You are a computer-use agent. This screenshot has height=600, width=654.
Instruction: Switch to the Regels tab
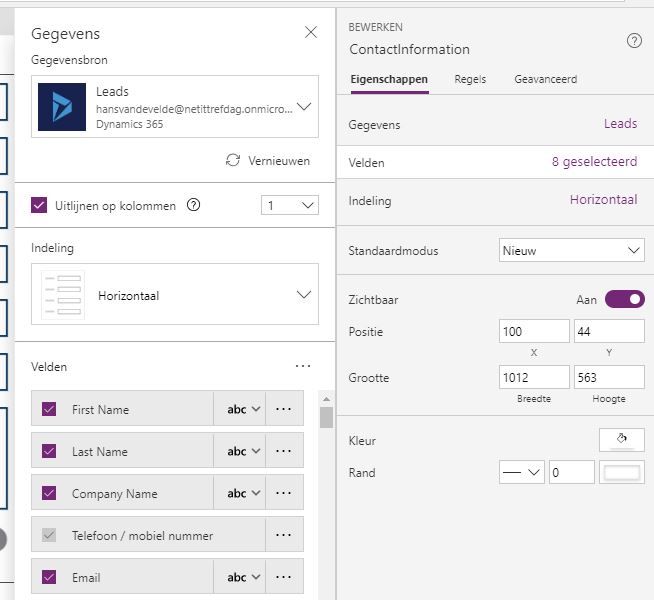(x=470, y=79)
